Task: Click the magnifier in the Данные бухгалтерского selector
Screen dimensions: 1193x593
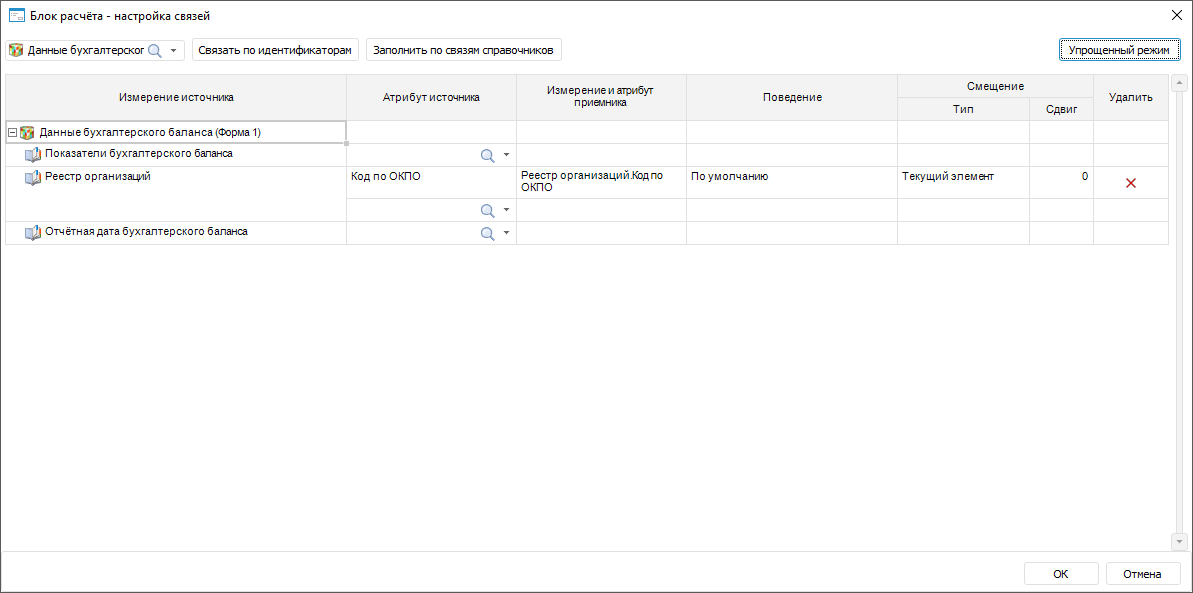Action: click(x=155, y=50)
